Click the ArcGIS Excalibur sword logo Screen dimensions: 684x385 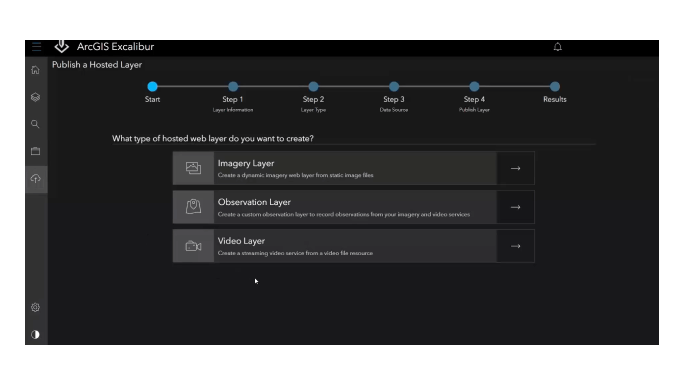62,46
